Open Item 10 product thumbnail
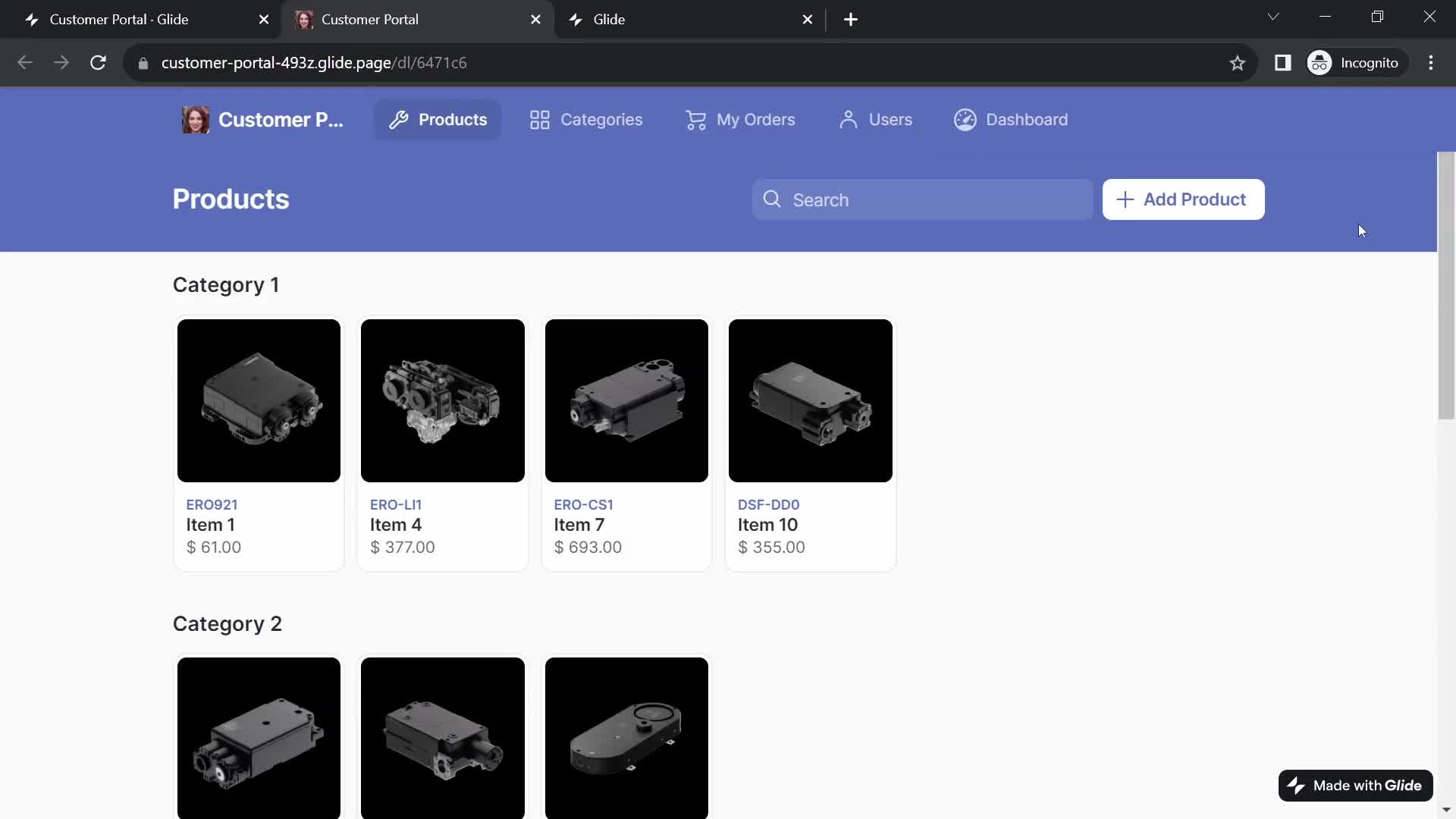The height and width of the screenshot is (819, 1456). 811,400
